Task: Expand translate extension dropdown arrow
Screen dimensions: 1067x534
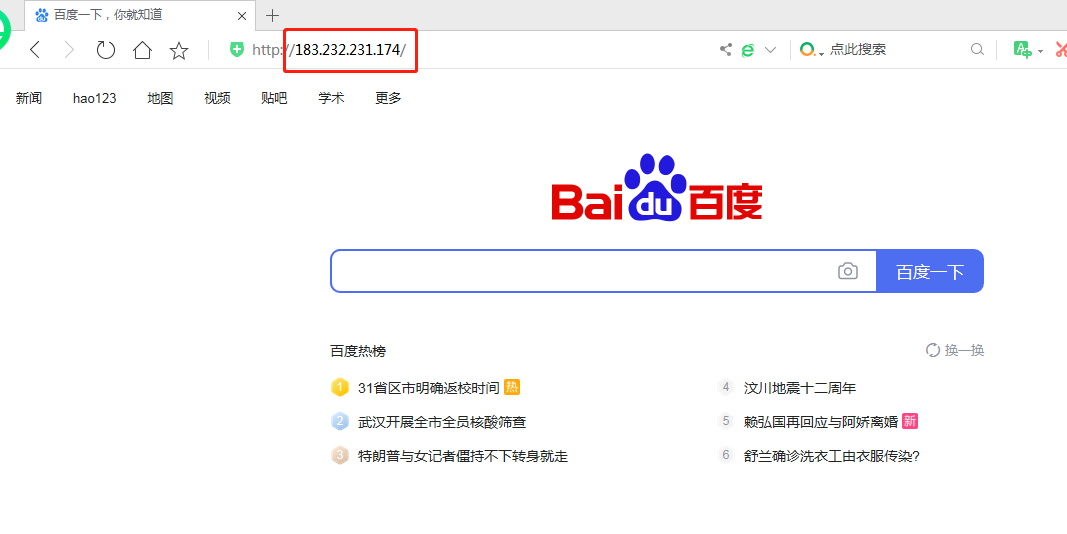Action: pos(1040,51)
